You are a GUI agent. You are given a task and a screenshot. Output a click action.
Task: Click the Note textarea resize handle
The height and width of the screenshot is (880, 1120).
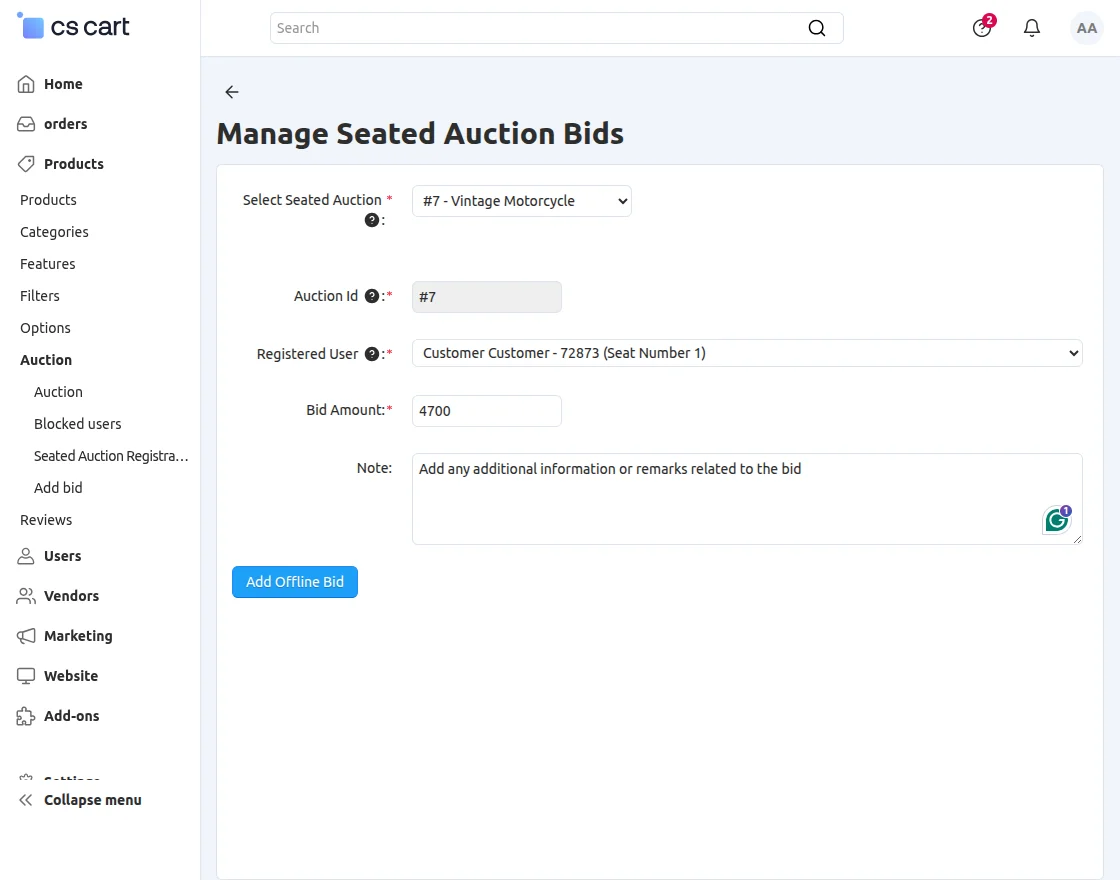coord(1077,539)
